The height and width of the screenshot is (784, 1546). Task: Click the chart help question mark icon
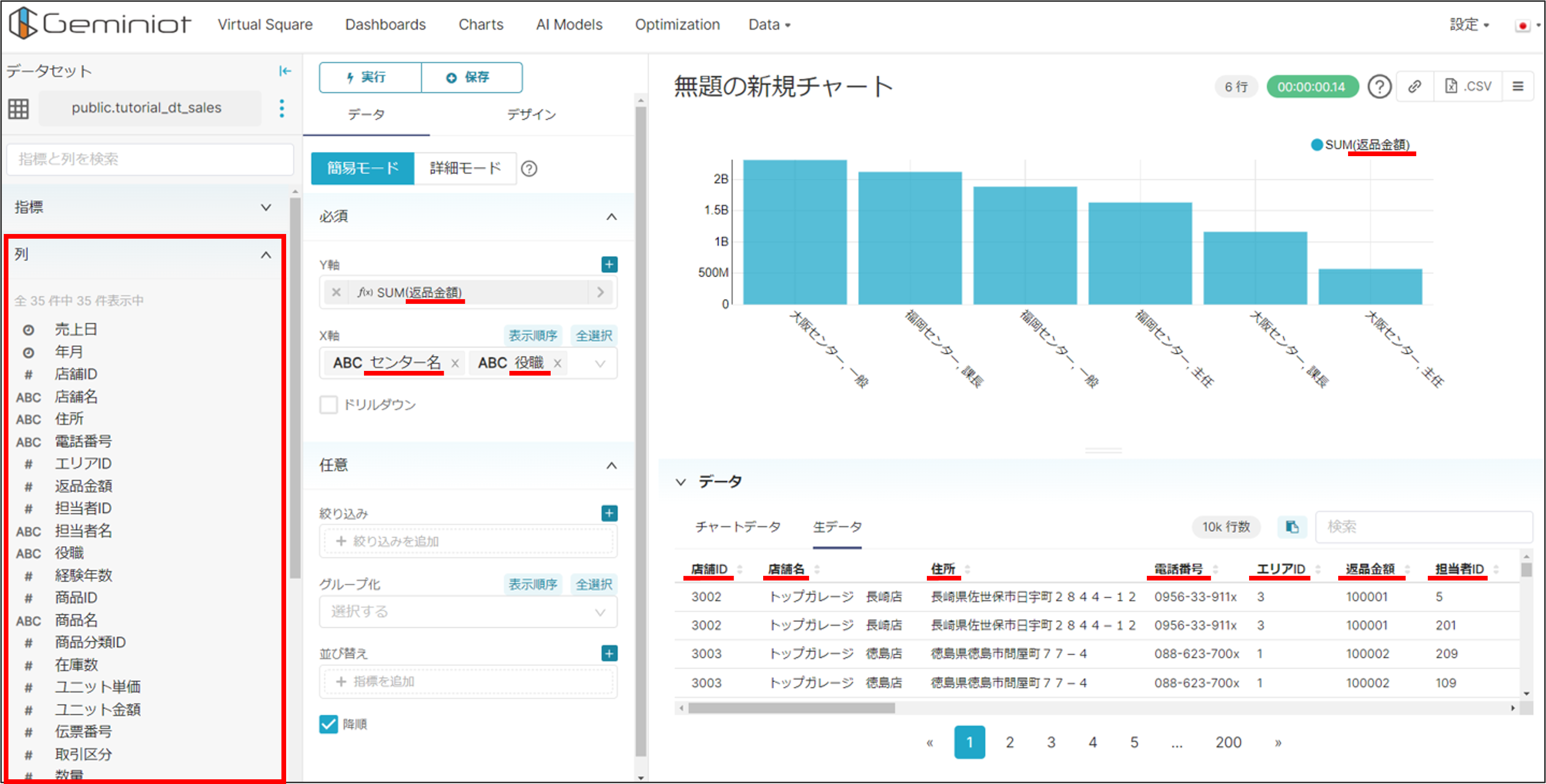point(1379,87)
